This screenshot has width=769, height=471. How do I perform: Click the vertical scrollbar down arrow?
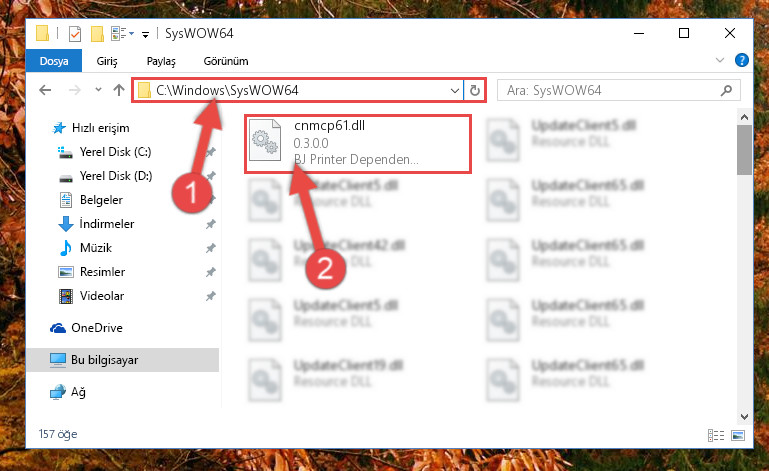pos(744,417)
